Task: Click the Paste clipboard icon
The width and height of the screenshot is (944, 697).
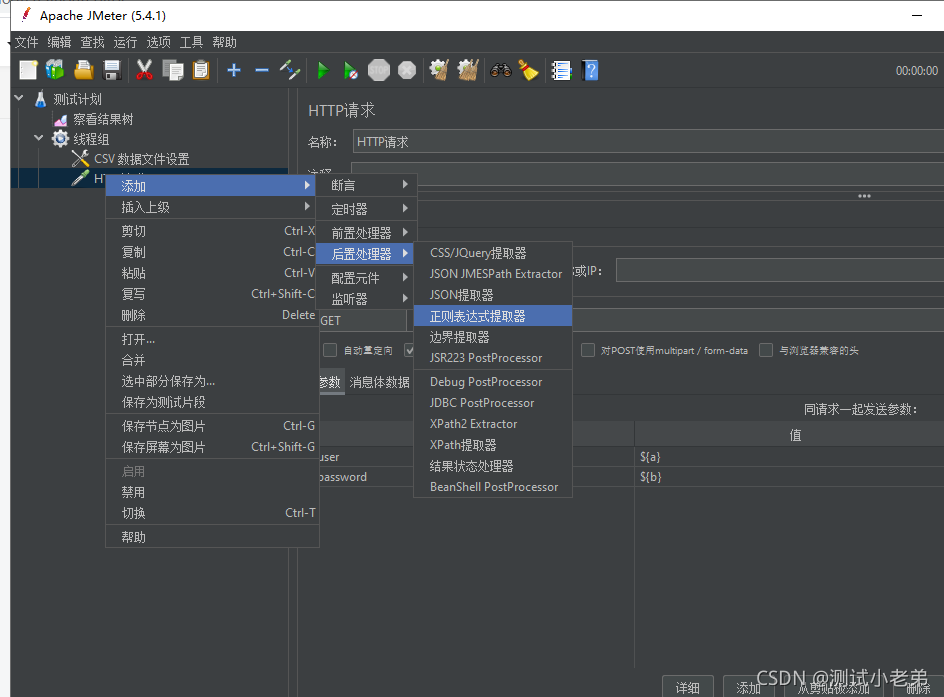Action: [201, 70]
